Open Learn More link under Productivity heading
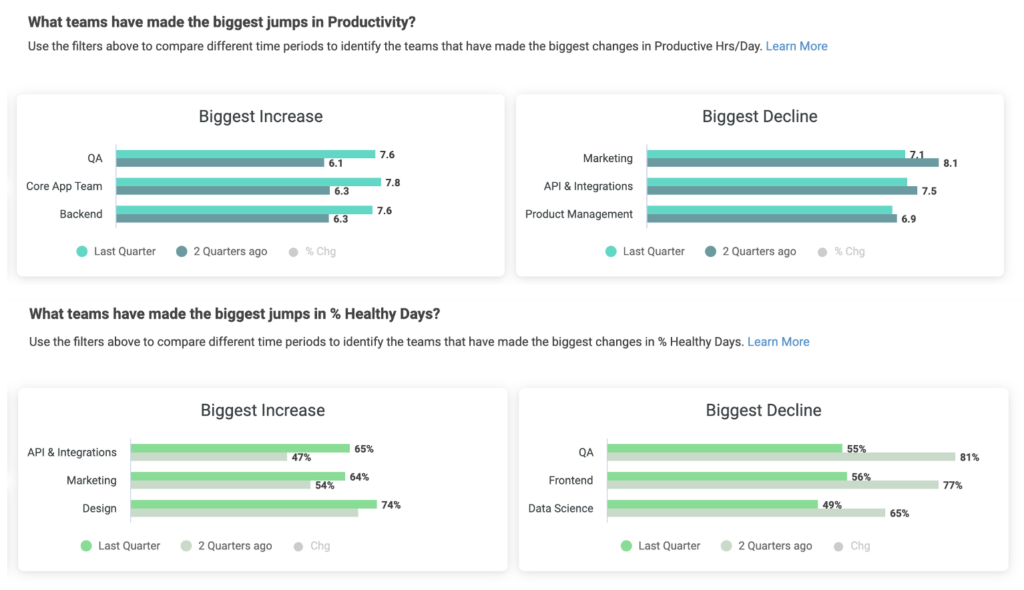Image resolution: width=1024 pixels, height=590 pixels. (796, 46)
